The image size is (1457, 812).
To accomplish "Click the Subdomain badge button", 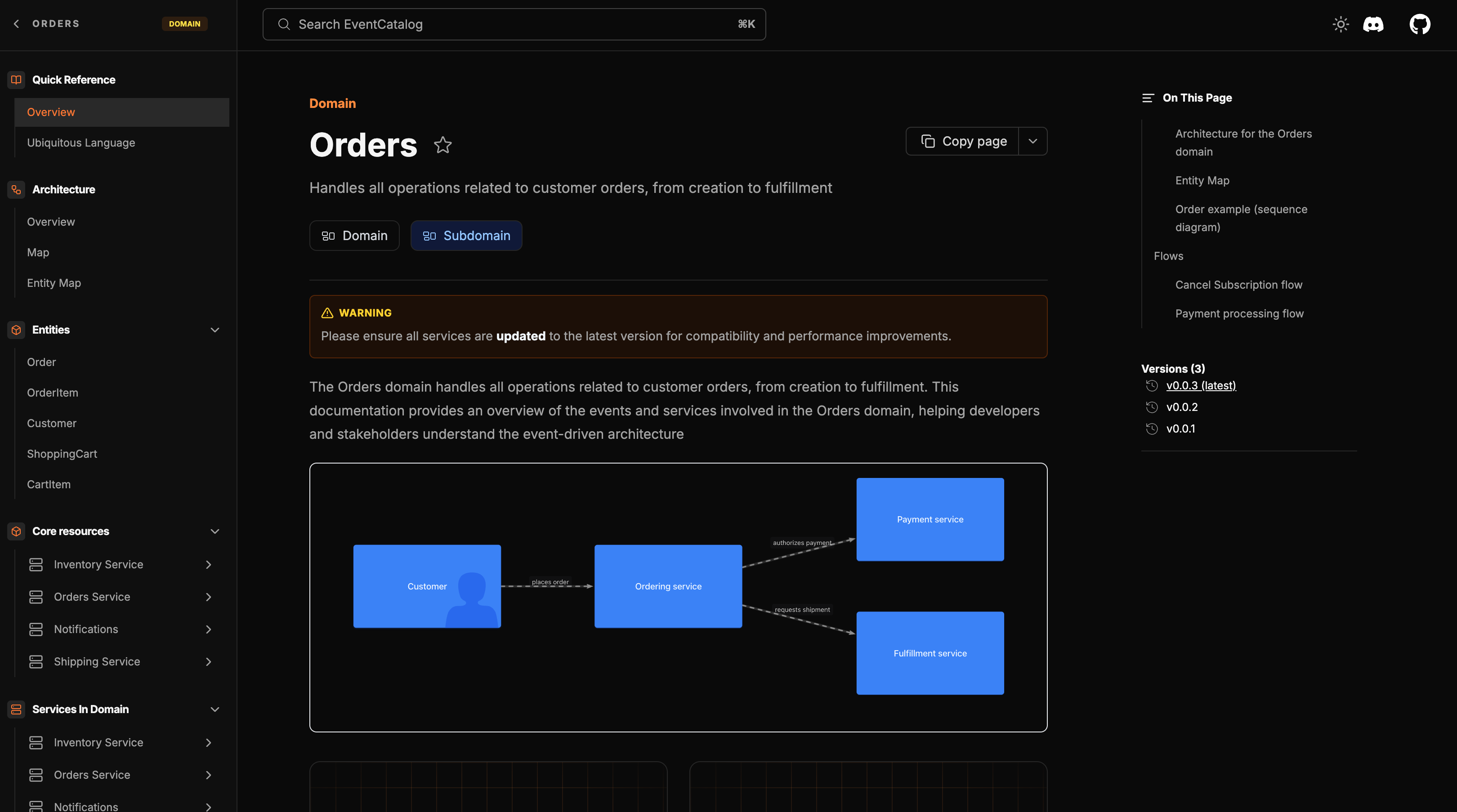I will pos(467,236).
